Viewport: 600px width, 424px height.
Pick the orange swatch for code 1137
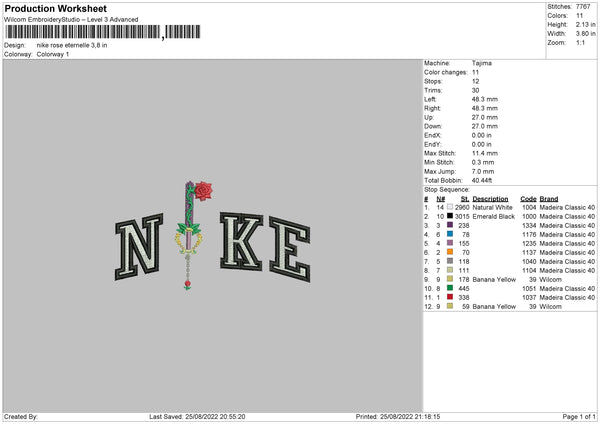[x=450, y=252]
